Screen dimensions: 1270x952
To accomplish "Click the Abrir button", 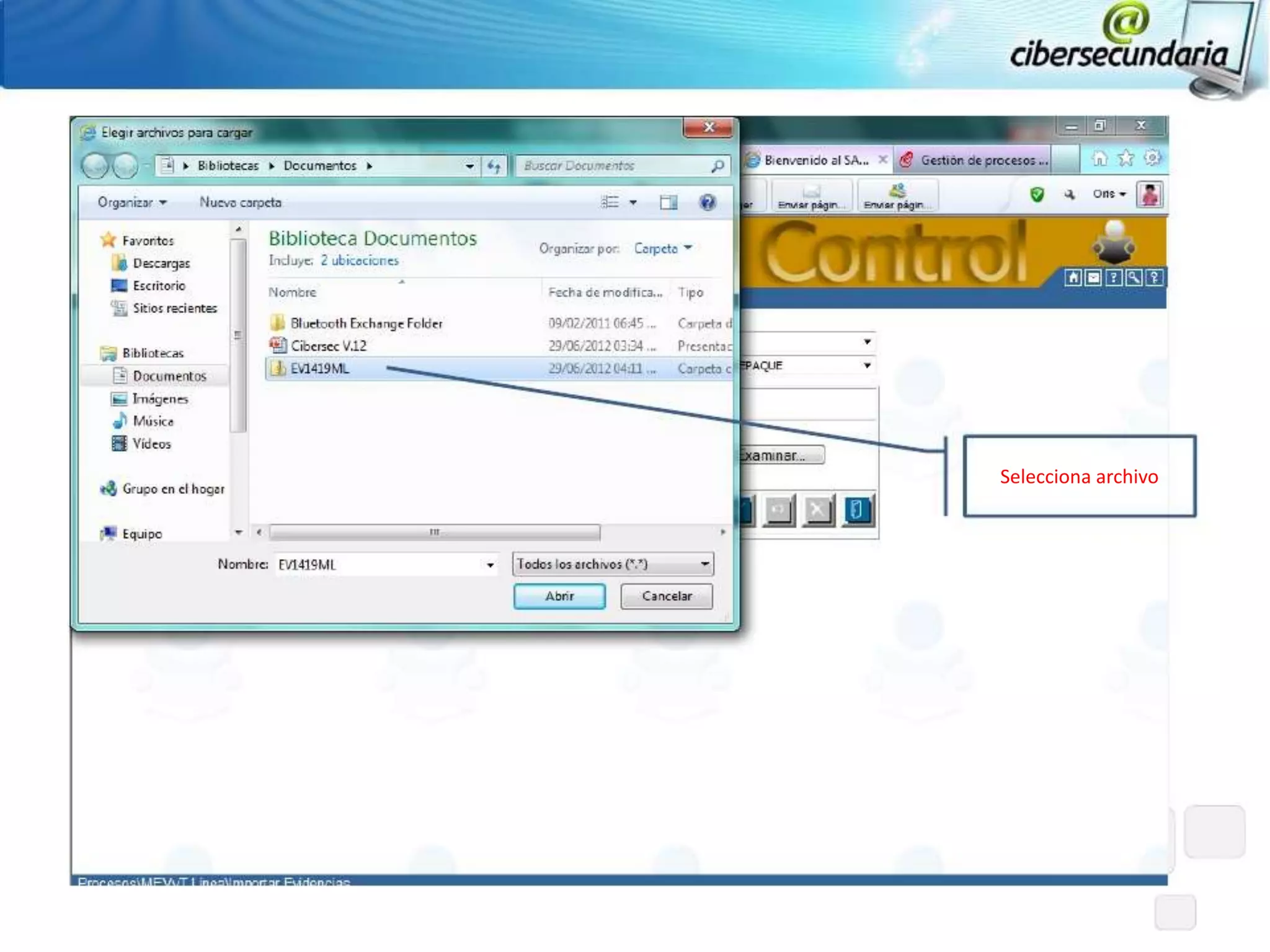I will point(559,596).
